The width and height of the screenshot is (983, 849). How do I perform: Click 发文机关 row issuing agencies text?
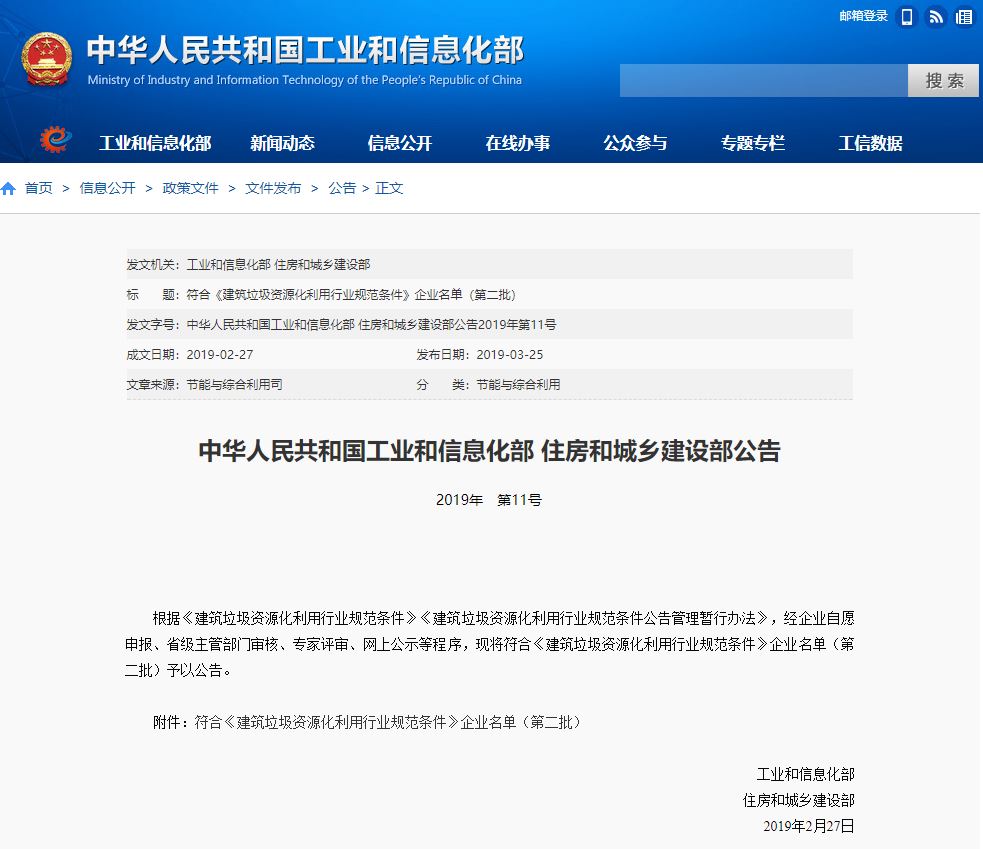pyautogui.click(x=278, y=265)
